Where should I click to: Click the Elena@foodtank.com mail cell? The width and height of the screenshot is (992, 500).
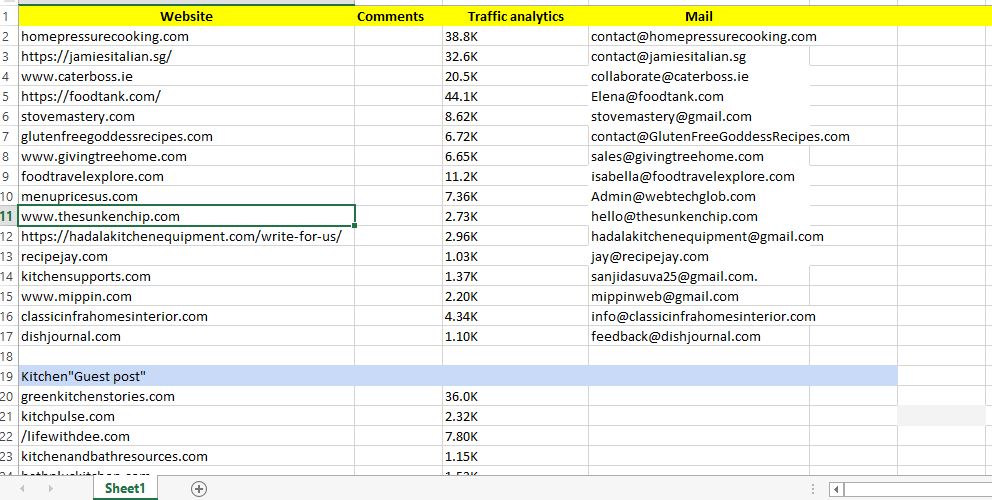pyautogui.click(x=657, y=96)
